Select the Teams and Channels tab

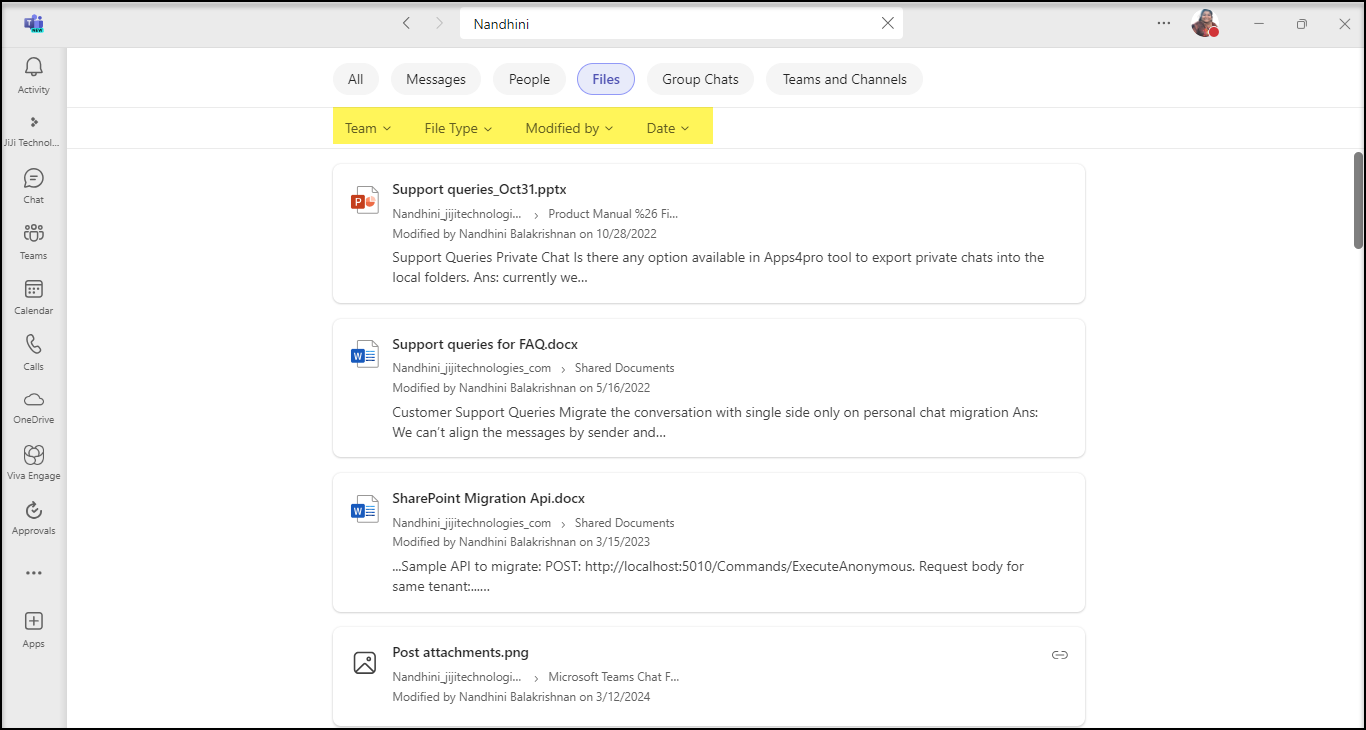[x=844, y=79]
